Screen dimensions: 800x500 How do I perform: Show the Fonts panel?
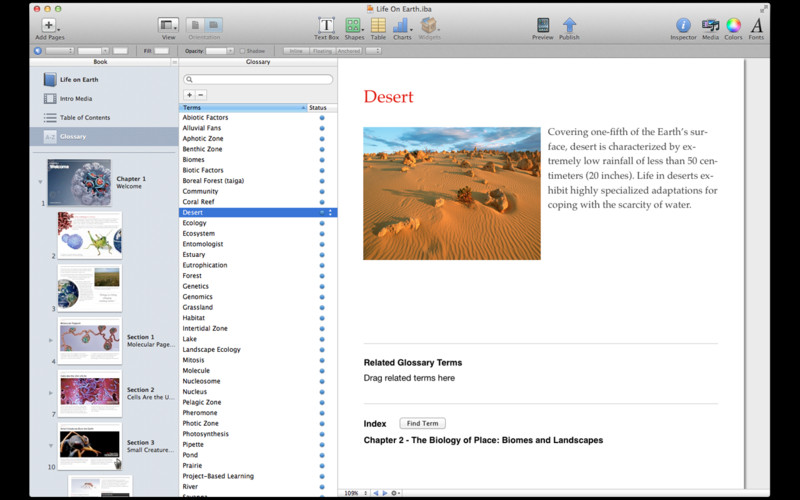pos(756,26)
